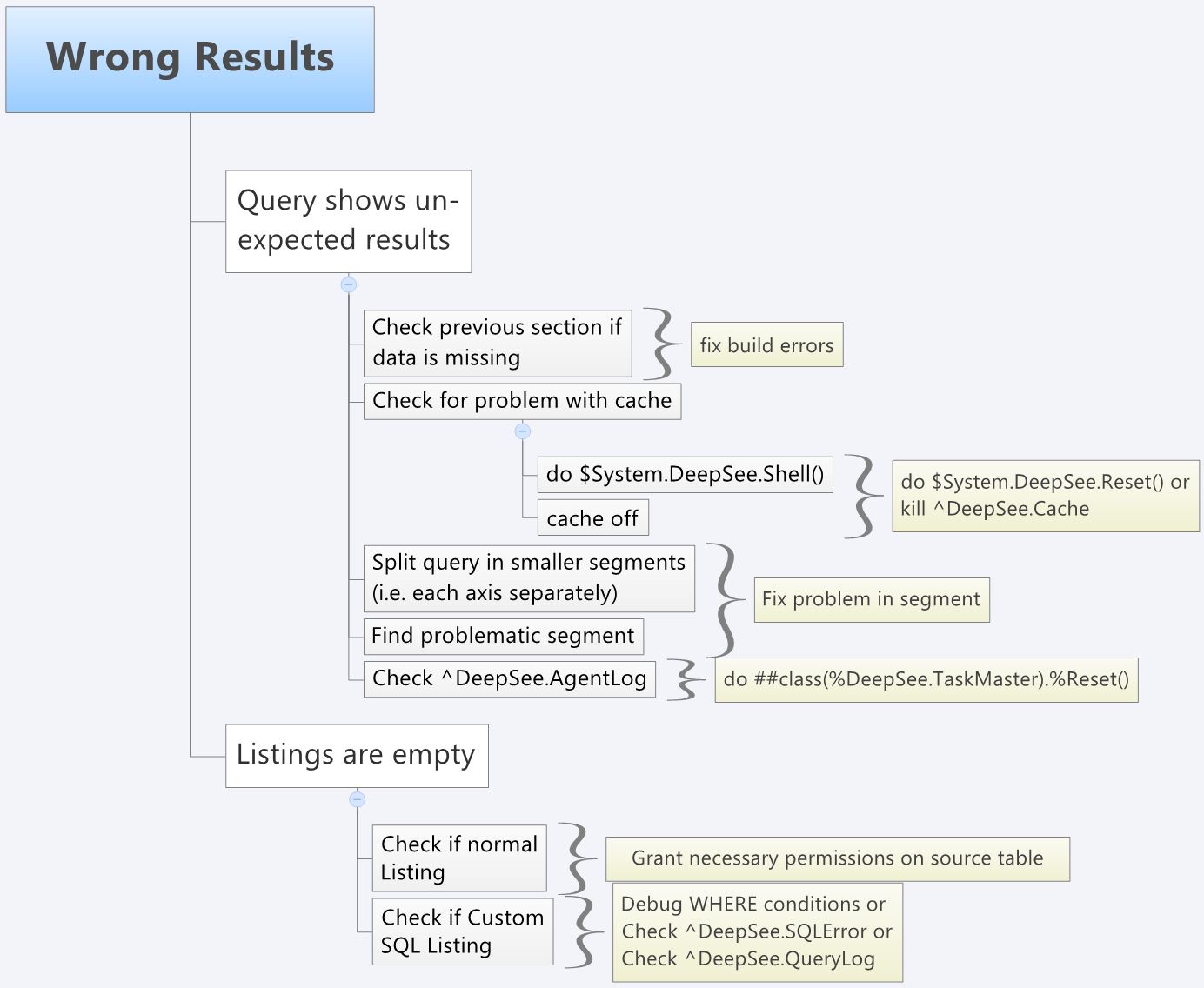Image resolution: width=1204 pixels, height=988 pixels.
Task: Collapse the 'Query shows unexpected results' branch
Action: coord(349,284)
